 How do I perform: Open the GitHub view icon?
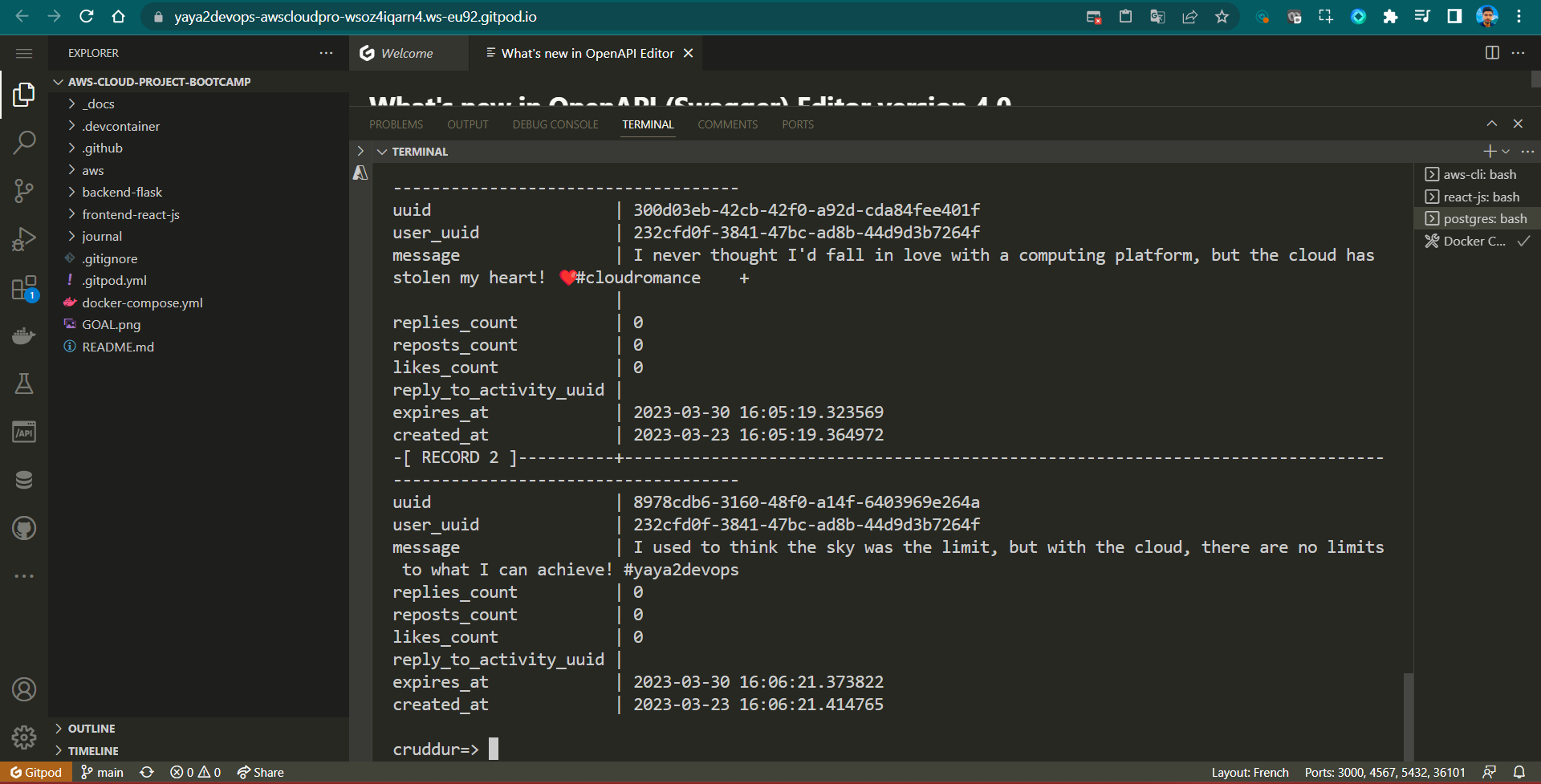24,528
